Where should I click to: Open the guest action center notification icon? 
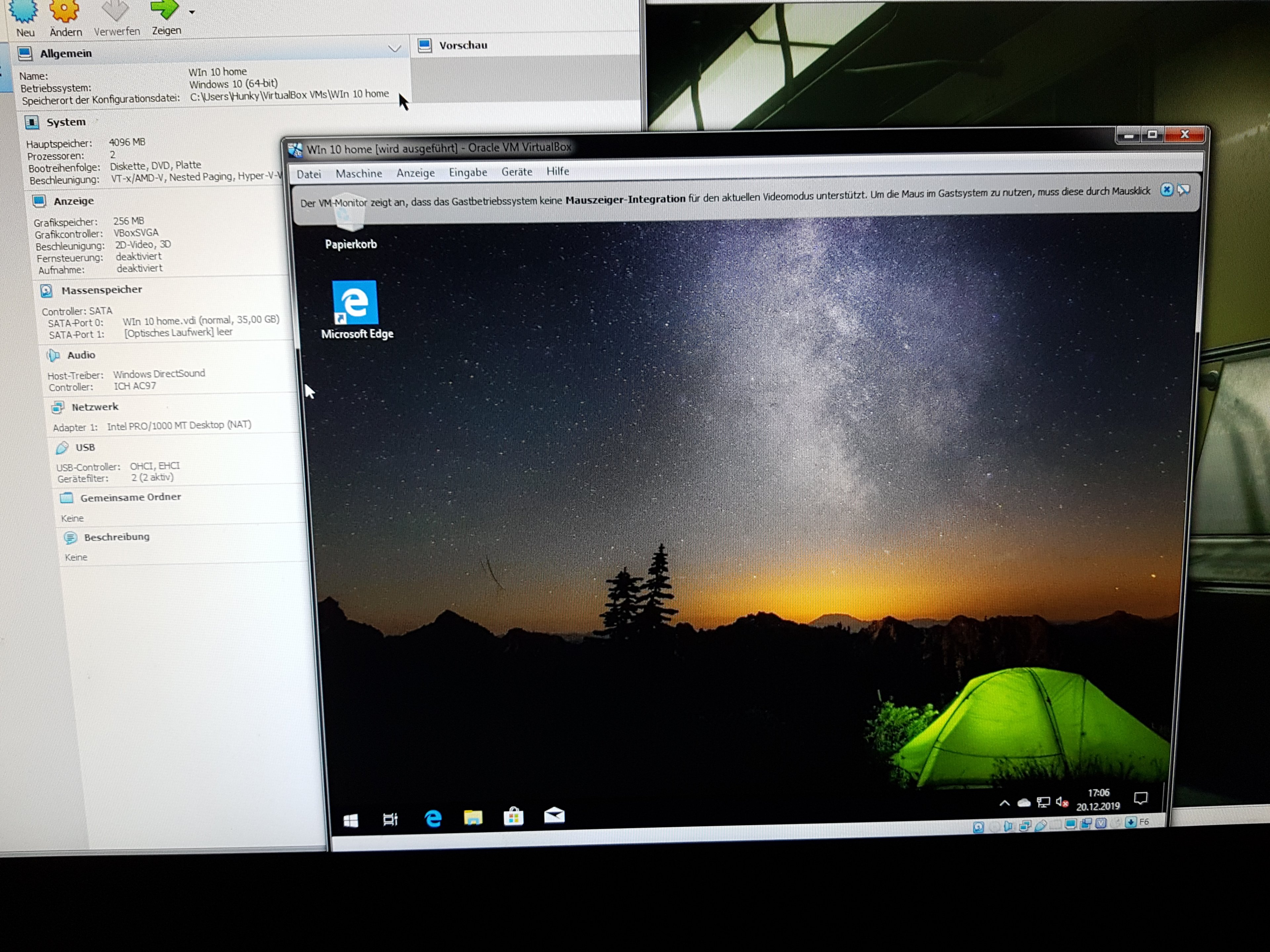pyautogui.click(x=1140, y=798)
